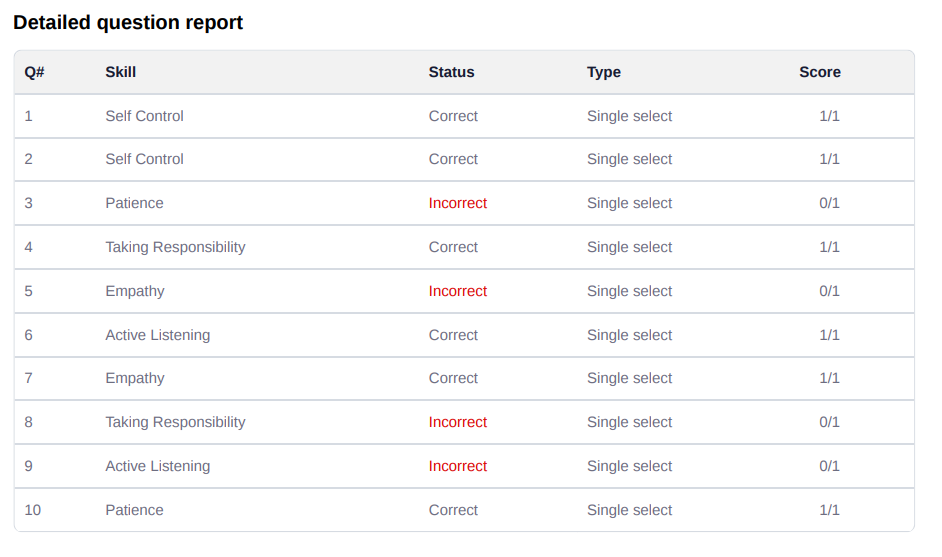Viewport: 942px width, 557px height.
Task: Click the Incorrect status on question 8
Action: (x=457, y=422)
